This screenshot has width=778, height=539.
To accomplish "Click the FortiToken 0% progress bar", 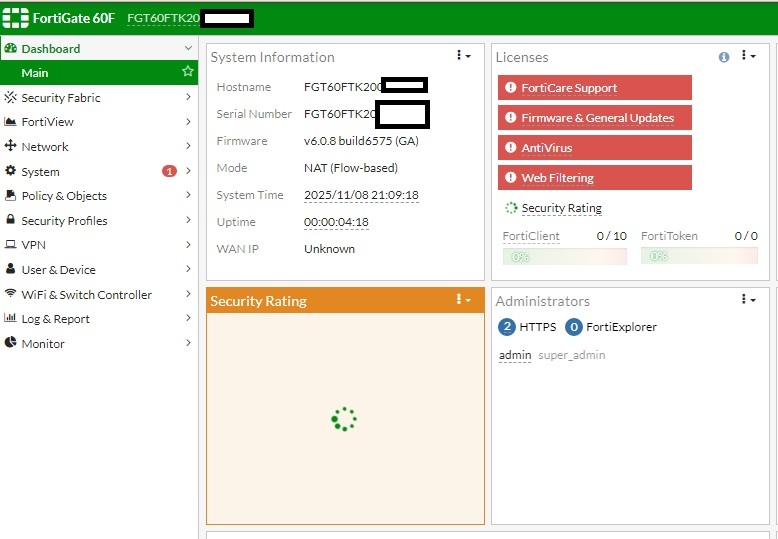I will (699, 256).
